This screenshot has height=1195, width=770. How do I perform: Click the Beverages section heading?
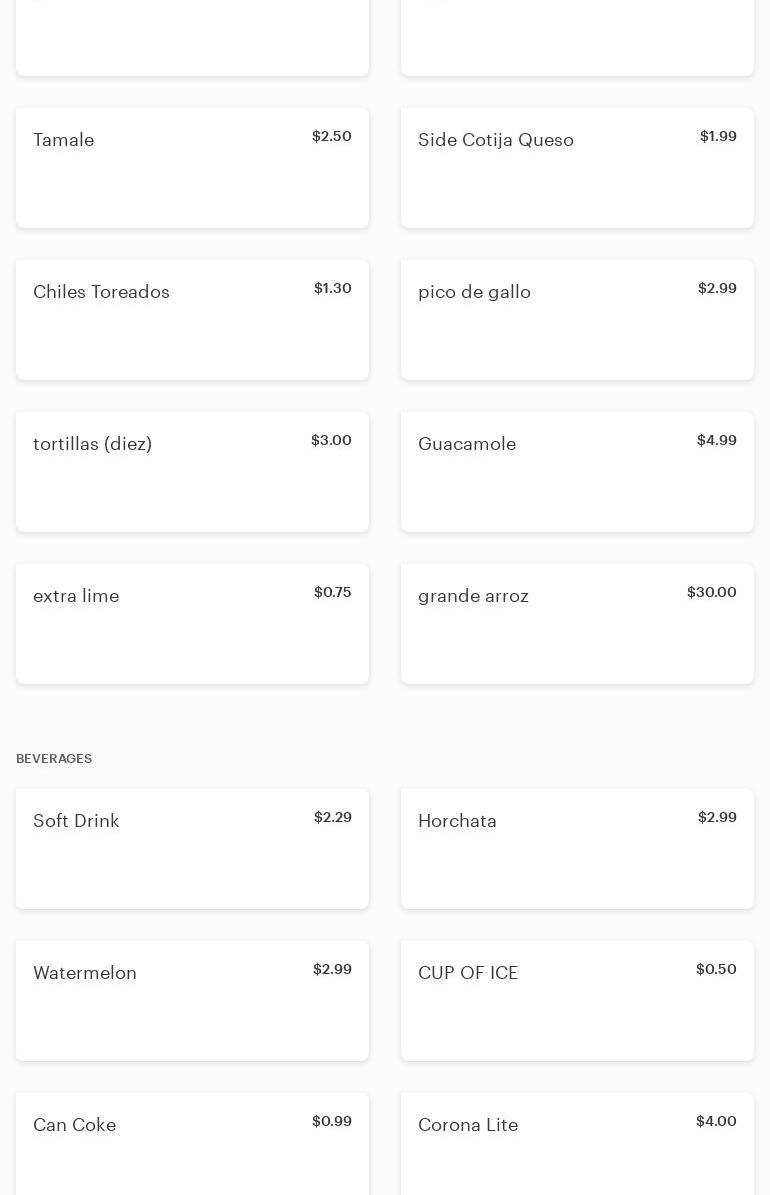pos(54,759)
